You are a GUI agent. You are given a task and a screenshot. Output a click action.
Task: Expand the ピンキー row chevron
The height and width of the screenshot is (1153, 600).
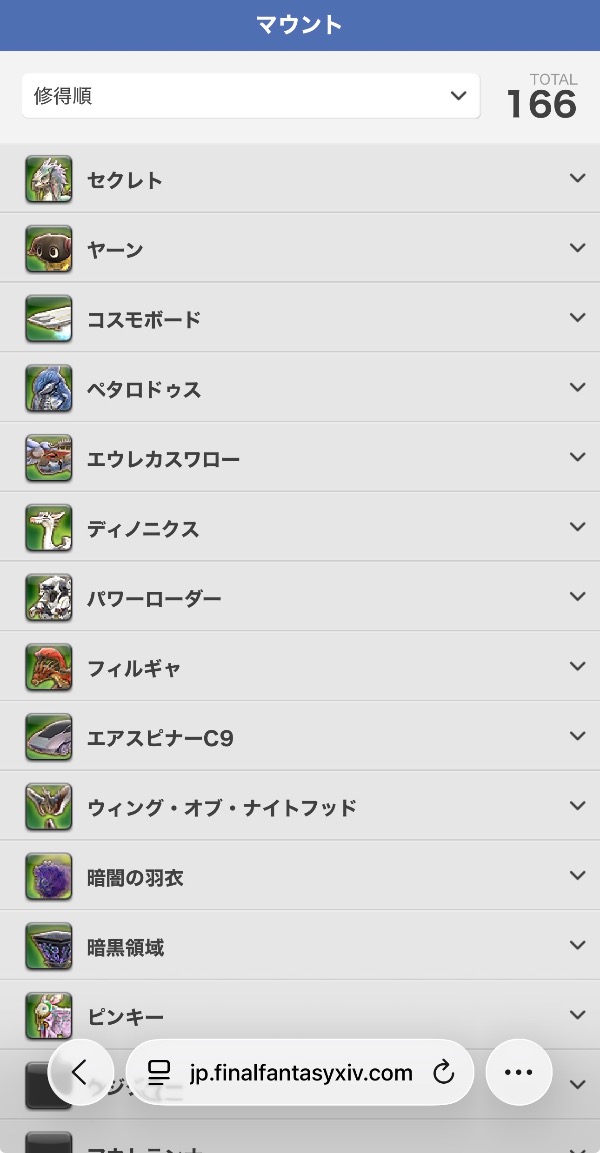[x=577, y=1015]
